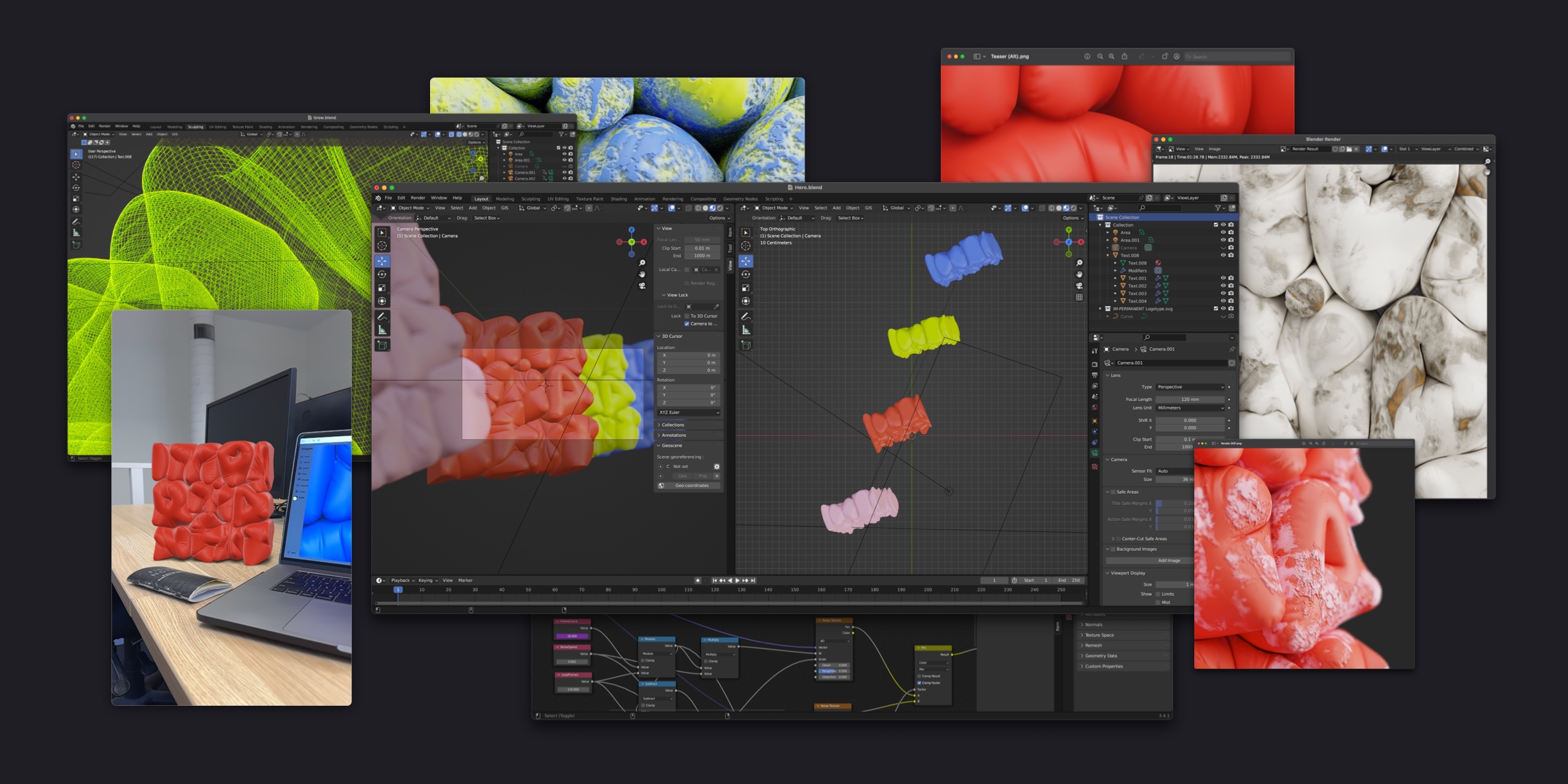Viewport: 1568px width, 784px height.
Task: Open the Render properties tab icon
Action: tap(1095, 364)
